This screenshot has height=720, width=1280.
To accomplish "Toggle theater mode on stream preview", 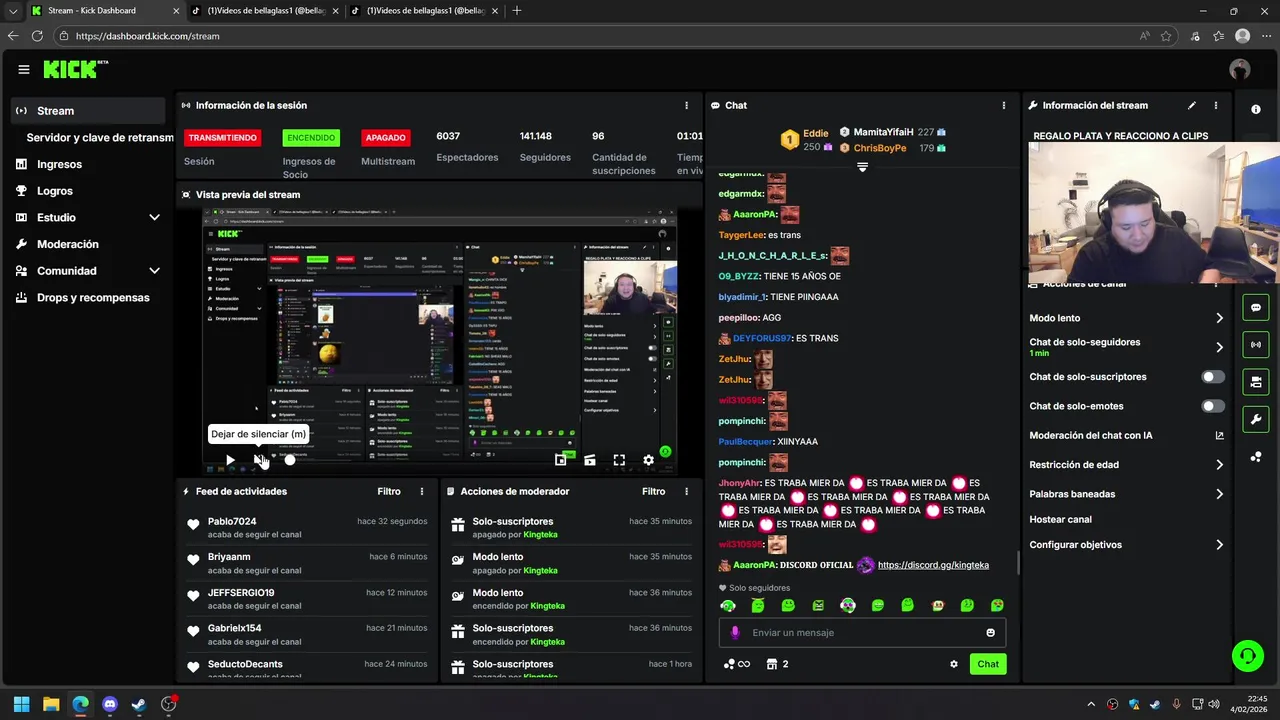I will pos(590,460).
